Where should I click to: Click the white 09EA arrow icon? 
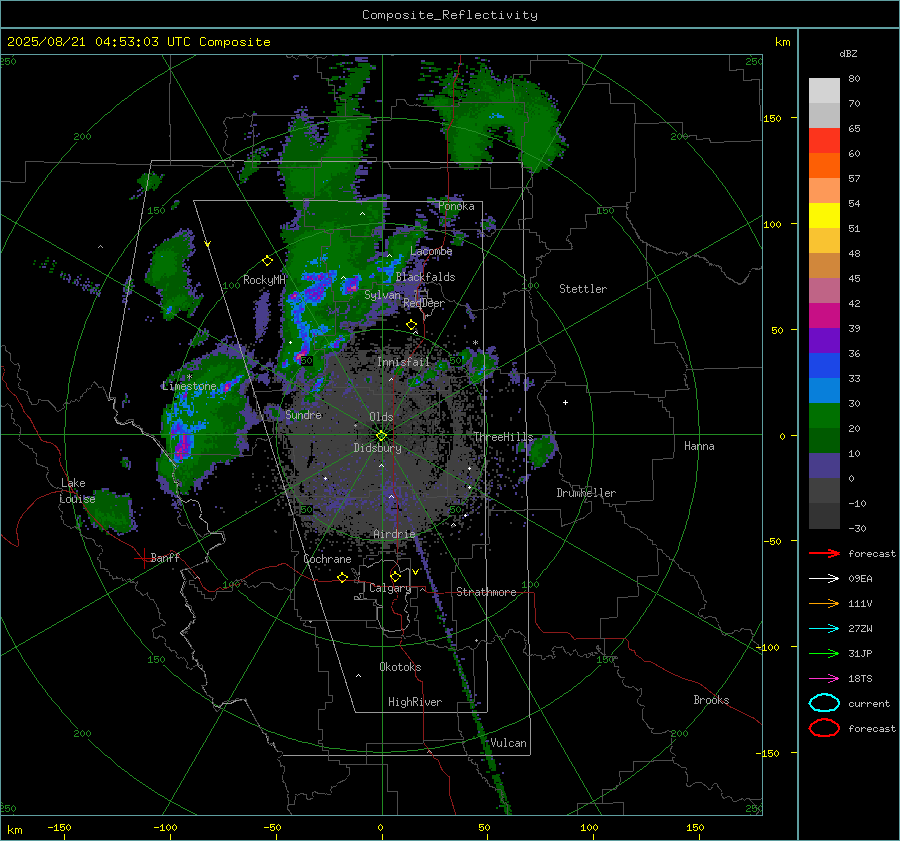(824, 579)
